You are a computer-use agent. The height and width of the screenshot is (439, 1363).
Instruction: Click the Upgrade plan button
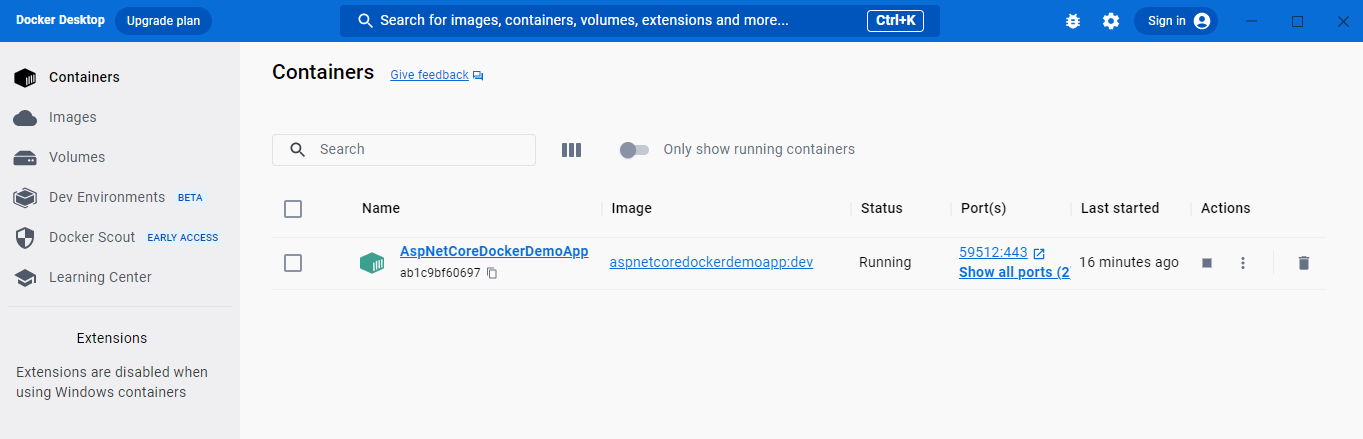coord(163,21)
